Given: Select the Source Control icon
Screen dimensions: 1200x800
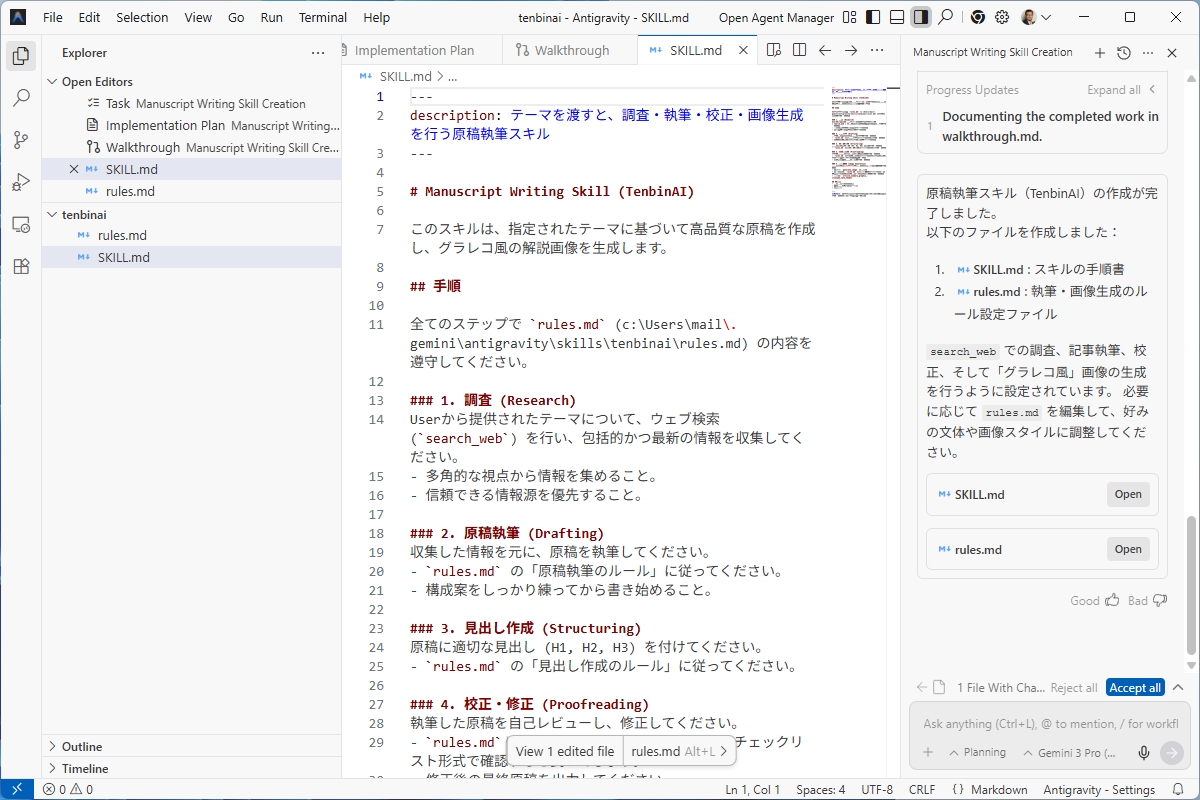Looking at the screenshot, I should pos(21,140).
